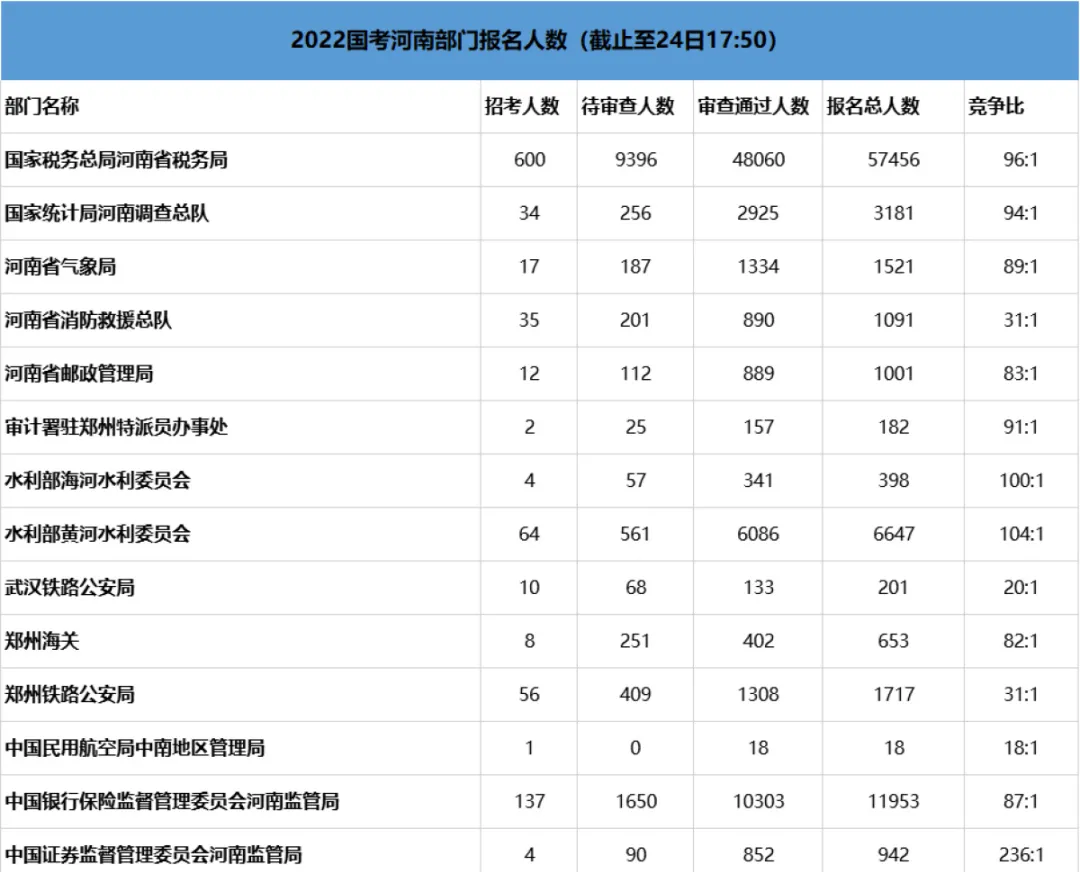Click the value 890 cell
This screenshot has width=1080, height=872.
pyautogui.click(x=758, y=320)
